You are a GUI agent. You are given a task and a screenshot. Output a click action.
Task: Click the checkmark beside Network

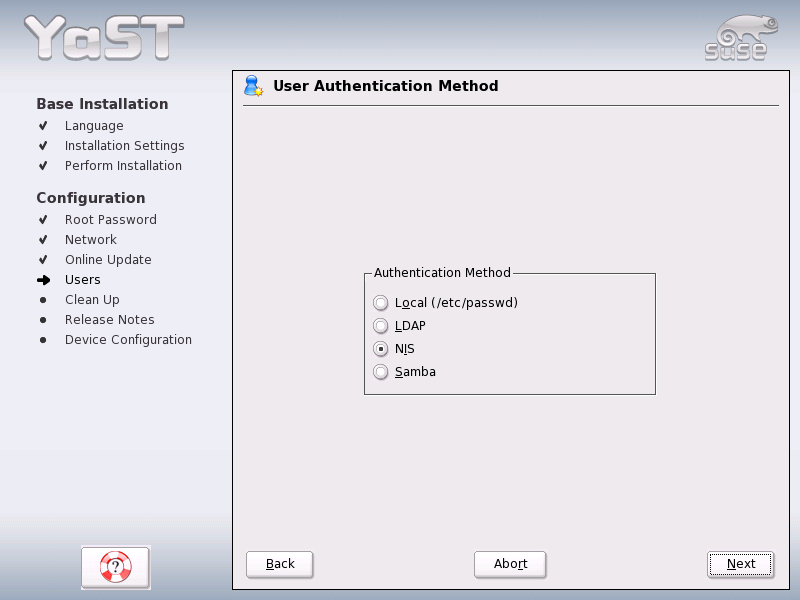[43, 240]
